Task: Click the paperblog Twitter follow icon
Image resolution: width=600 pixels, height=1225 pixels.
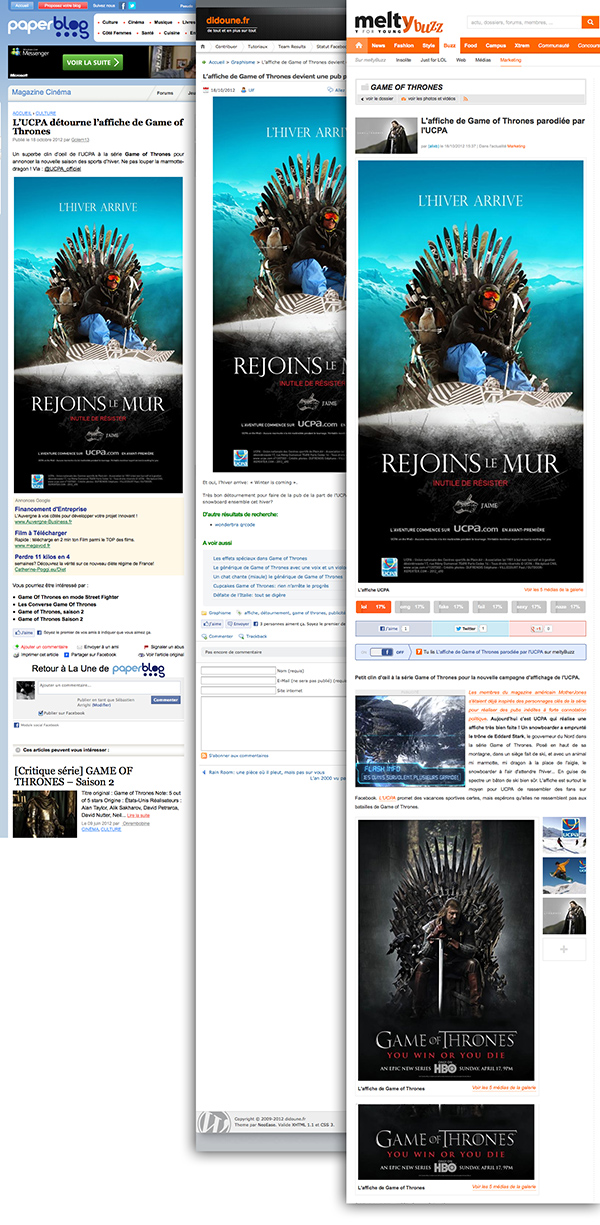Action: 131,5
